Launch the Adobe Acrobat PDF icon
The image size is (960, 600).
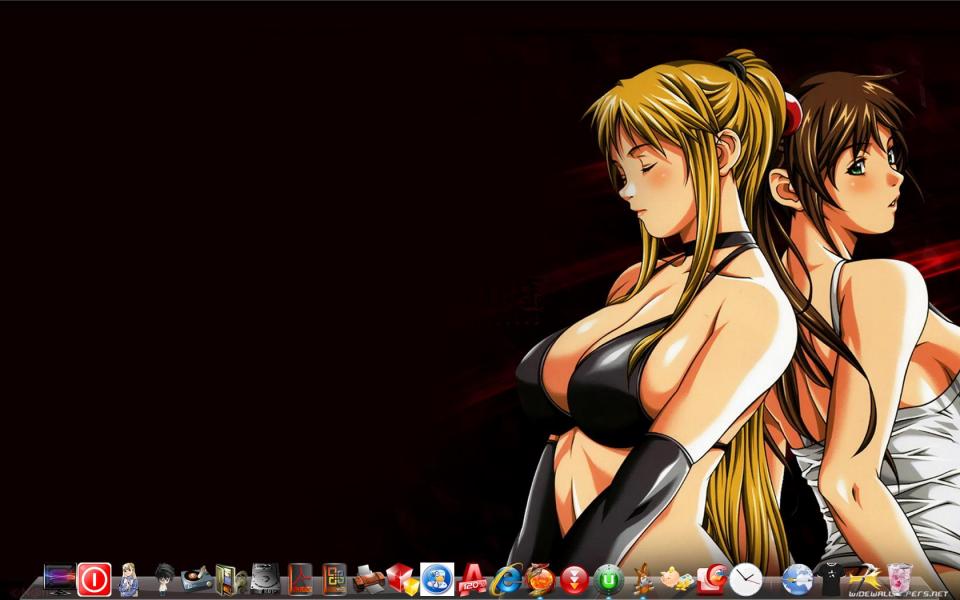(300, 579)
